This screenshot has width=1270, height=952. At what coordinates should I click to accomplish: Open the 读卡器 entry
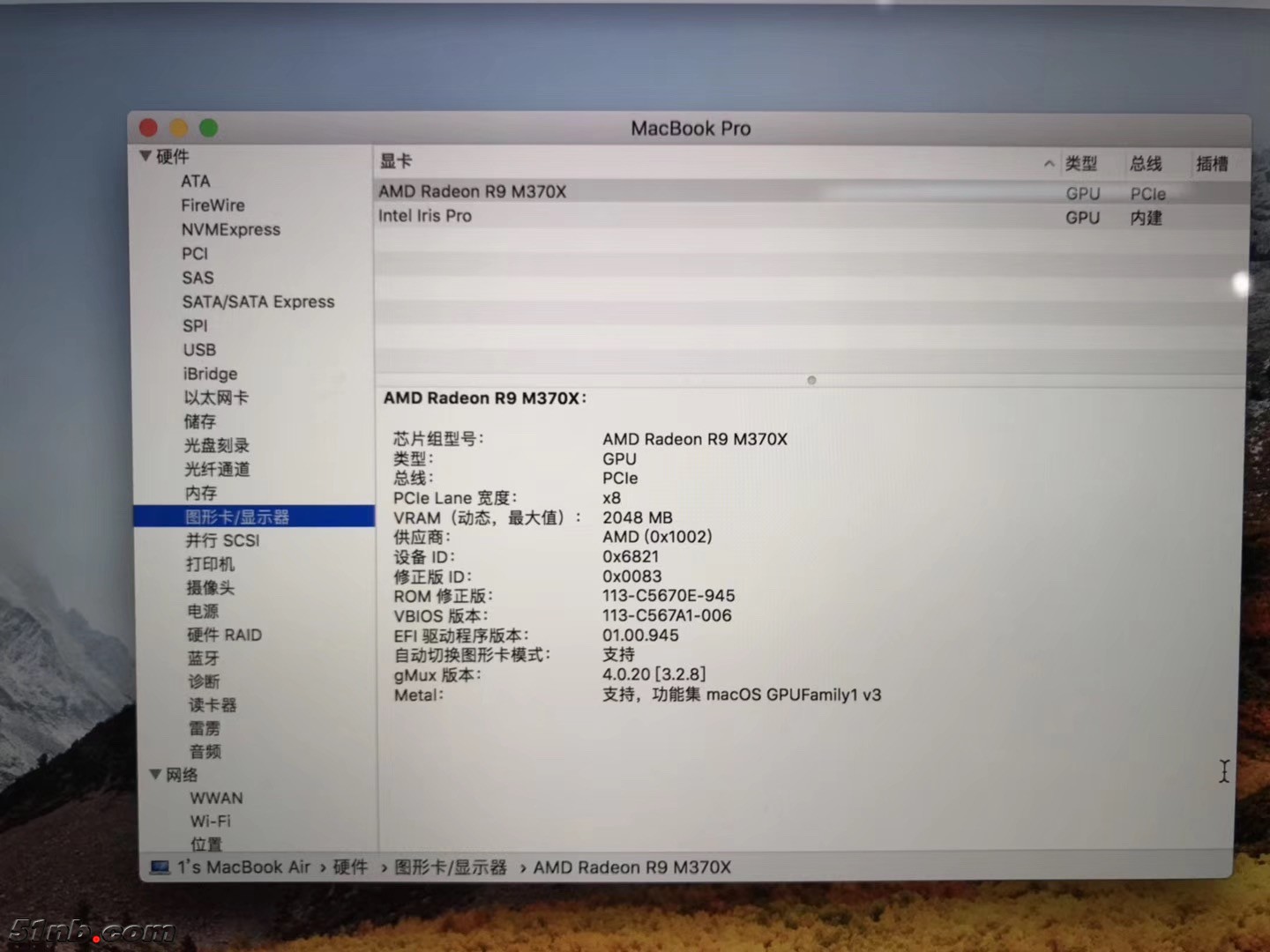(x=213, y=705)
